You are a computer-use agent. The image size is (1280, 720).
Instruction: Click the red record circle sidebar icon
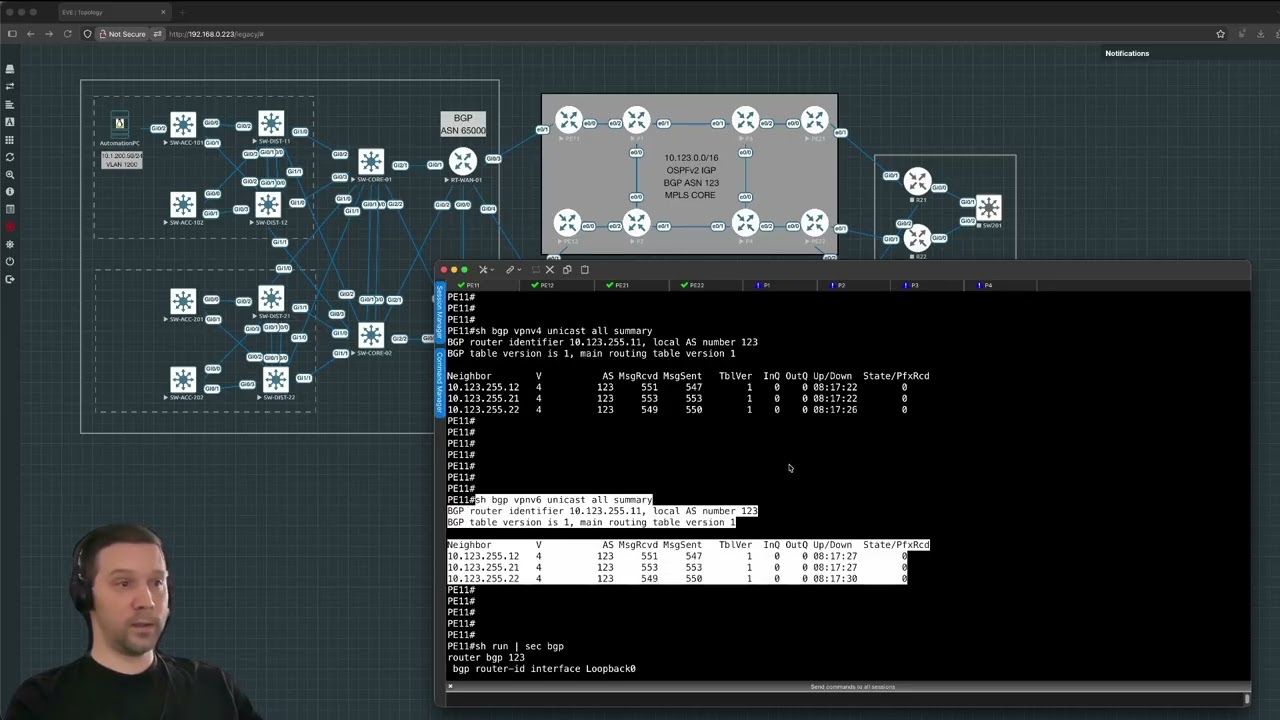coord(10,227)
